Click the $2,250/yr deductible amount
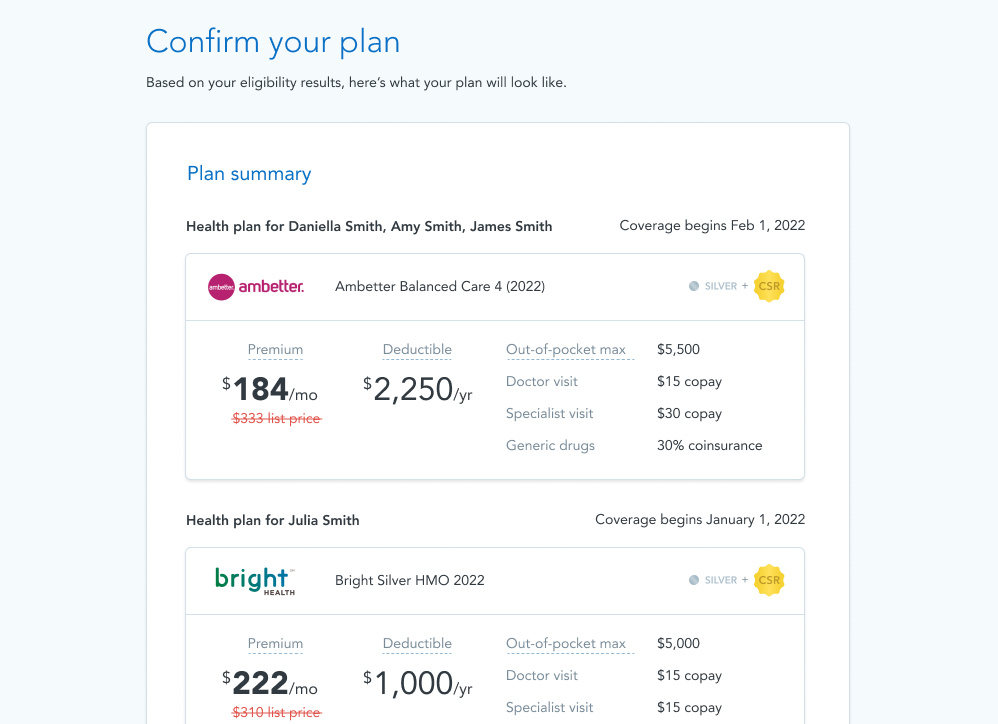This screenshot has width=998, height=724. click(417, 390)
